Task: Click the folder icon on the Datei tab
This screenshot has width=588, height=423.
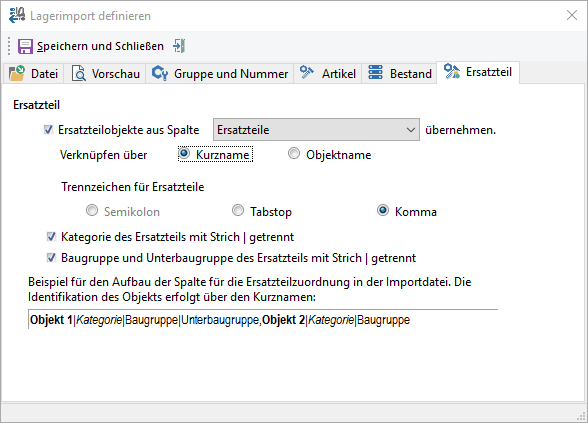Action: (x=17, y=73)
